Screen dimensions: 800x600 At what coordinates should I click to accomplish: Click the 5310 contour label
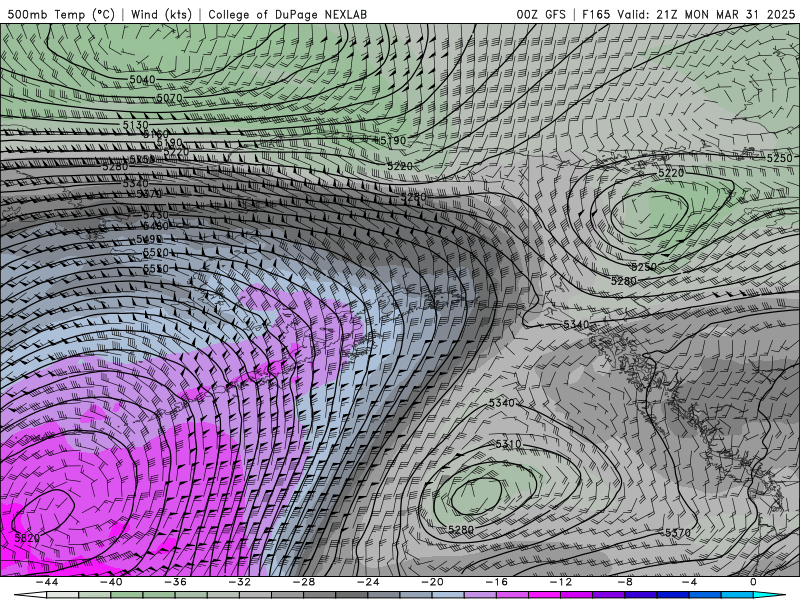508,444
